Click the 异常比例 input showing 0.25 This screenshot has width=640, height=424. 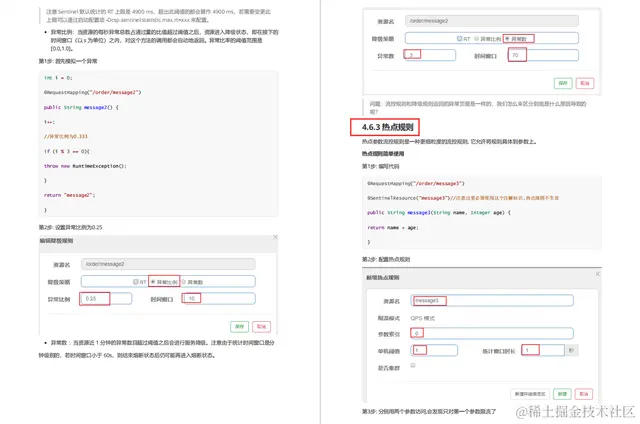tap(106, 299)
